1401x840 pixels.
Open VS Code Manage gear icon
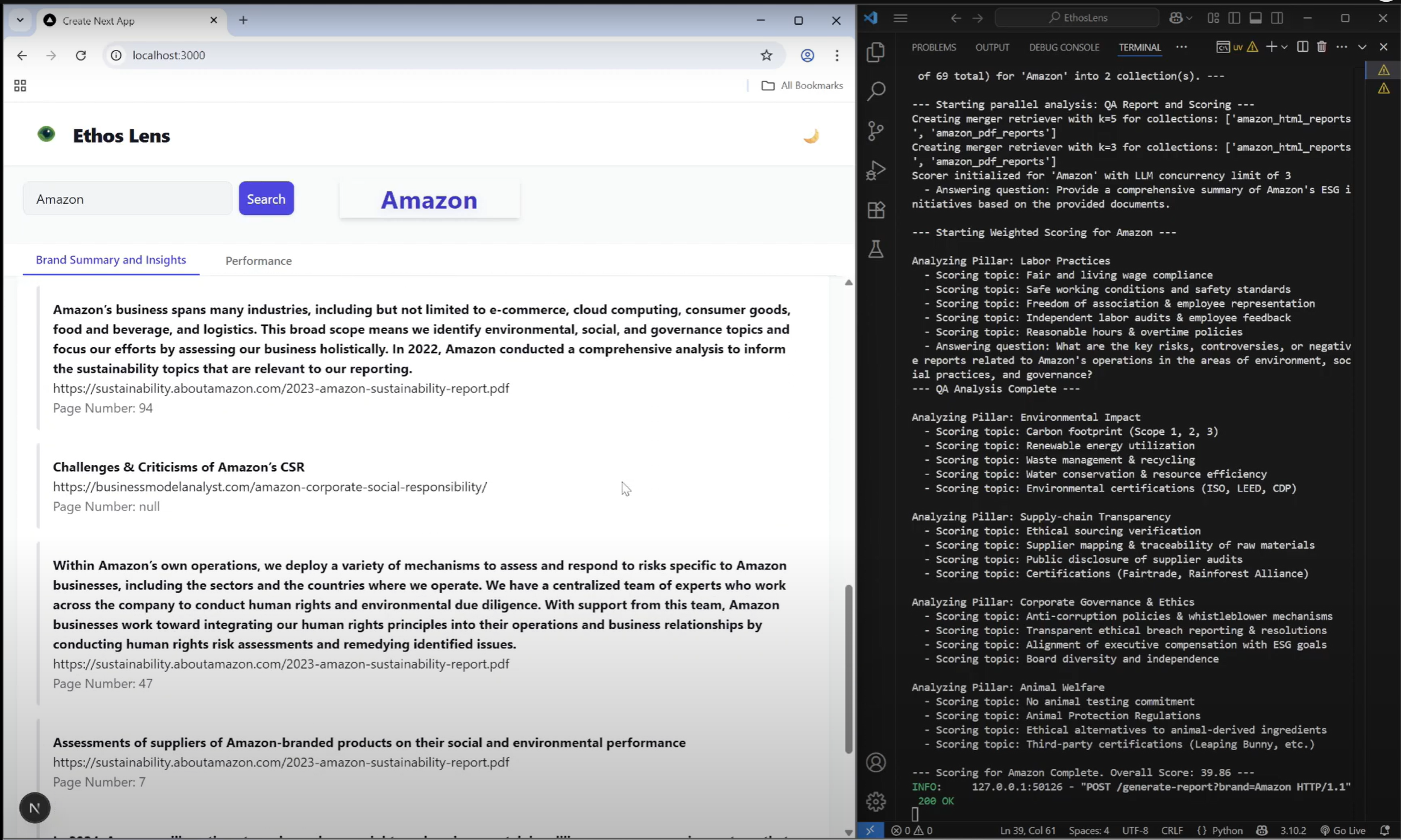(x=876, y=801)
